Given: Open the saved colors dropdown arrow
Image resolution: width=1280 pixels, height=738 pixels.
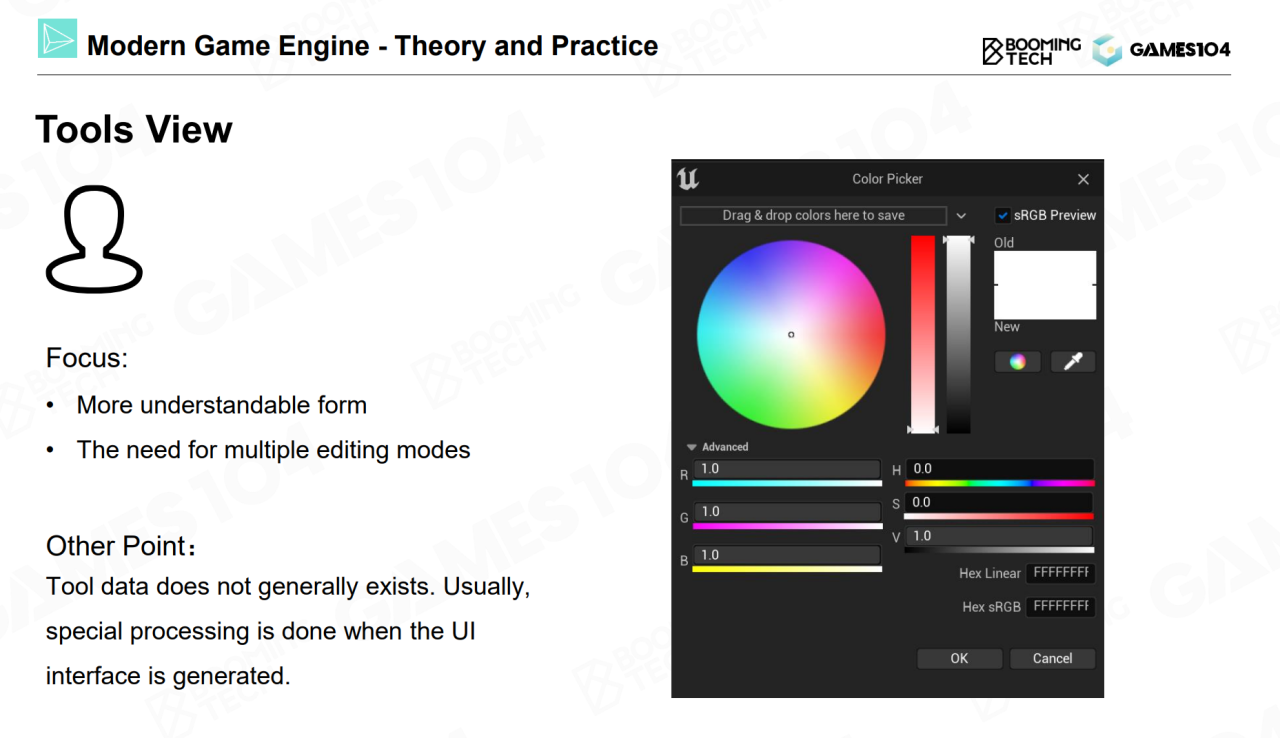Looking at the screenshot, I should pyautogui.click(x=961, y=215).
